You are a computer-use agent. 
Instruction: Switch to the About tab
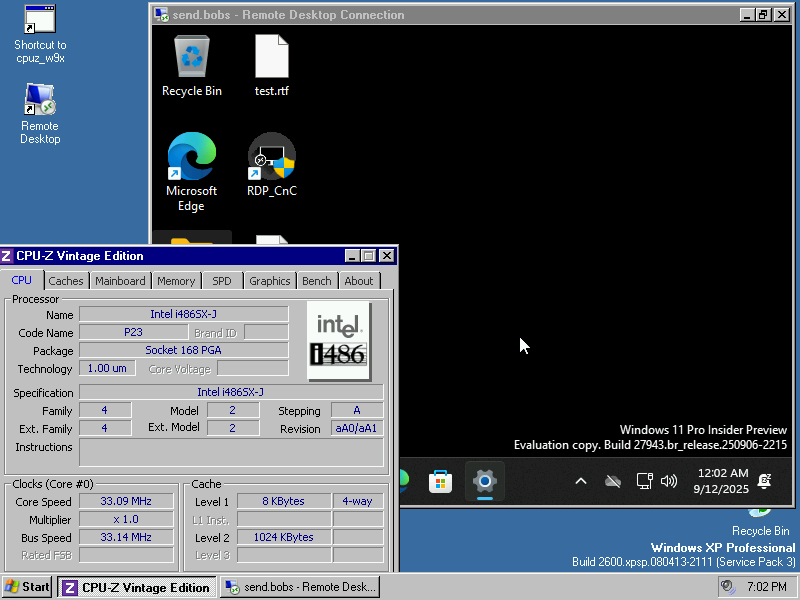tap(359, 281)
